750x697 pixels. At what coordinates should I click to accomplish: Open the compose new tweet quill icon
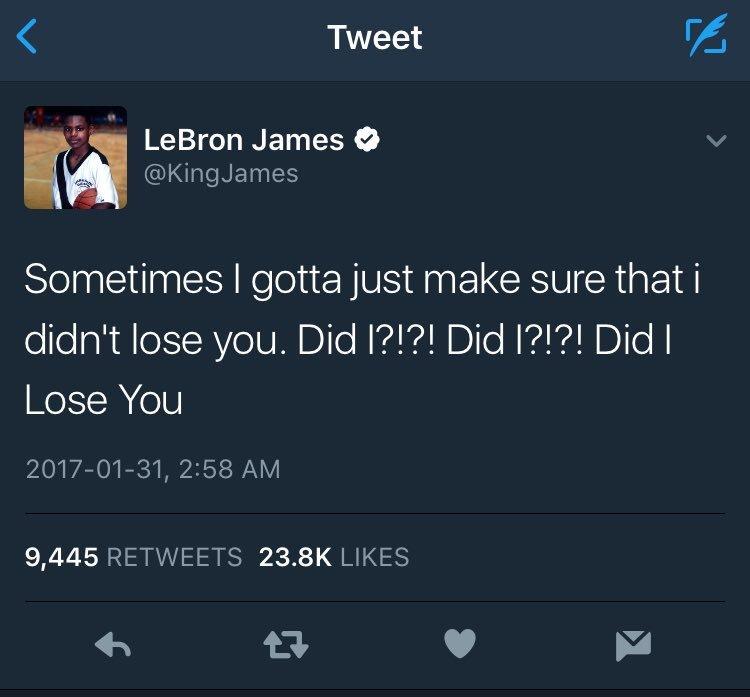click(x=706, y=35)
